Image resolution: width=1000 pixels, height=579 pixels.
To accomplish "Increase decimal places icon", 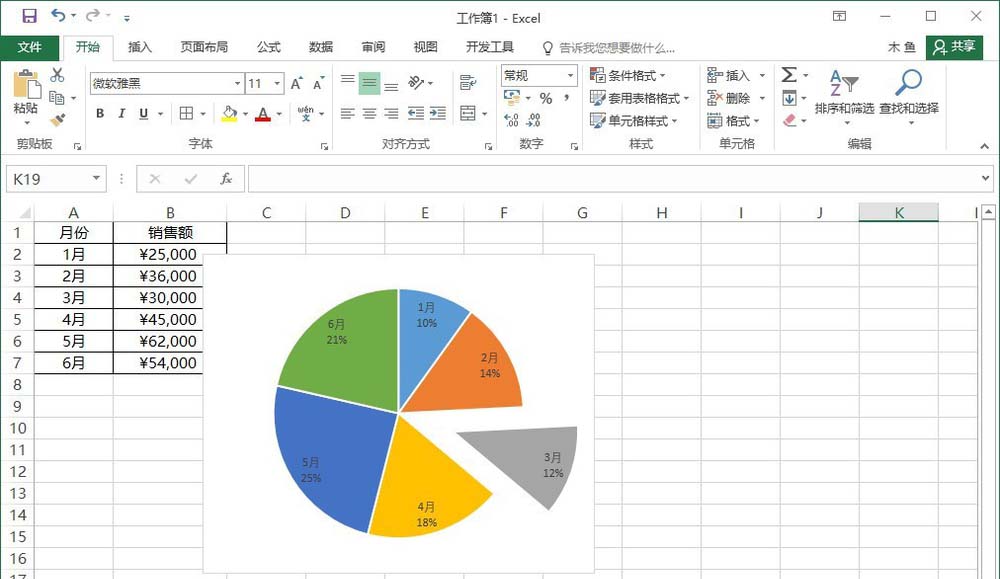I will (x=511, y=120).
